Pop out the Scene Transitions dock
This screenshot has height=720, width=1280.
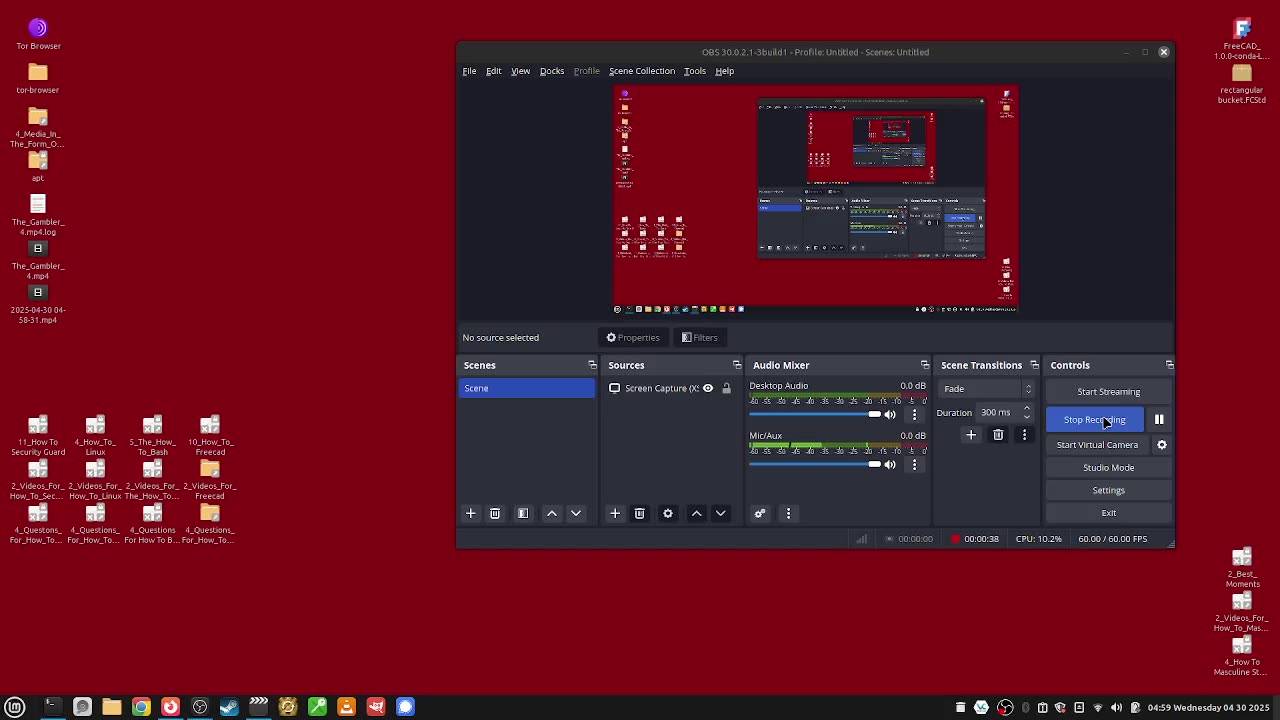click(x=1034, y=365)
